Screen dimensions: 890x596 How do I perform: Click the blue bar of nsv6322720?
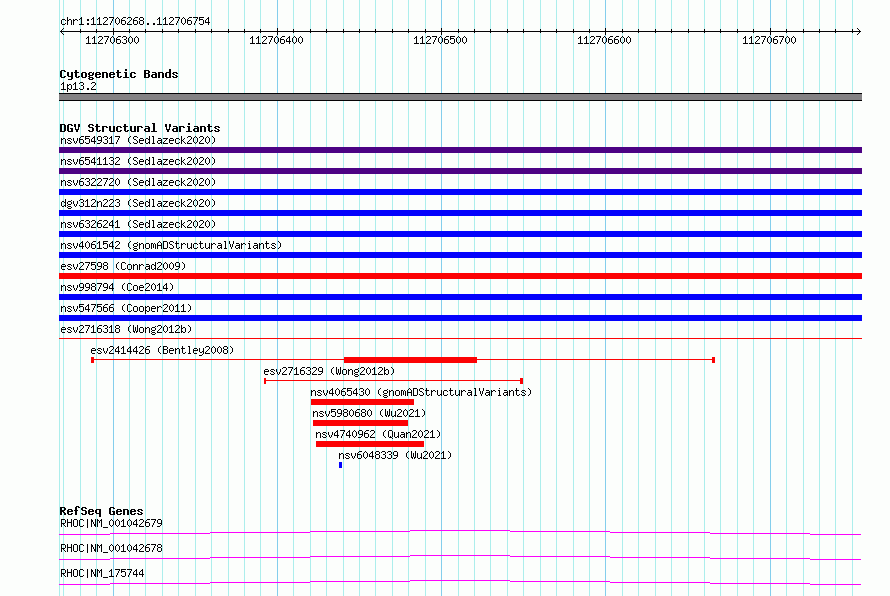[460, 192]
